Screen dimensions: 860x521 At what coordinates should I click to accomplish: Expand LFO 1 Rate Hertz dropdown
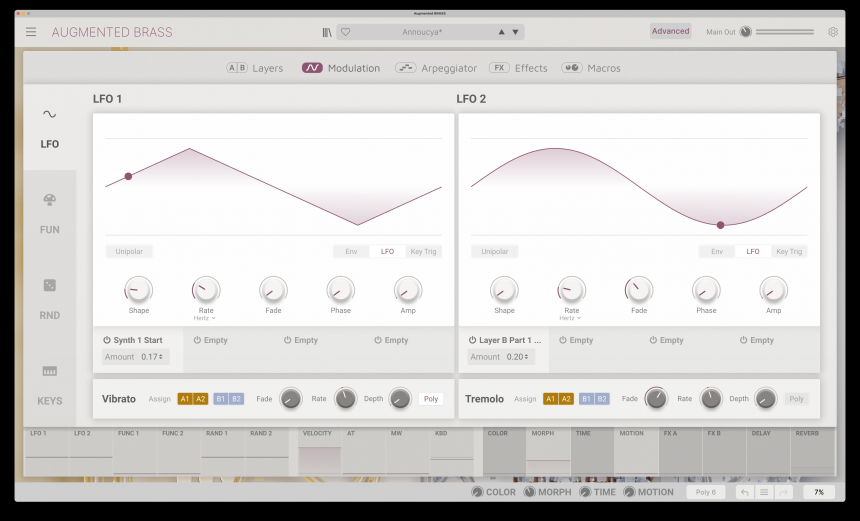pos(205,318)
